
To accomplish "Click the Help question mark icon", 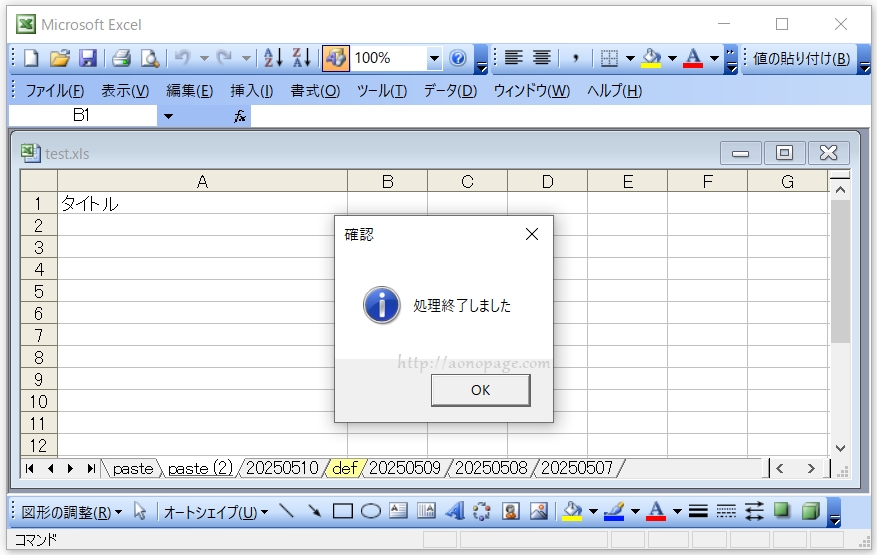I will [458, 58].
